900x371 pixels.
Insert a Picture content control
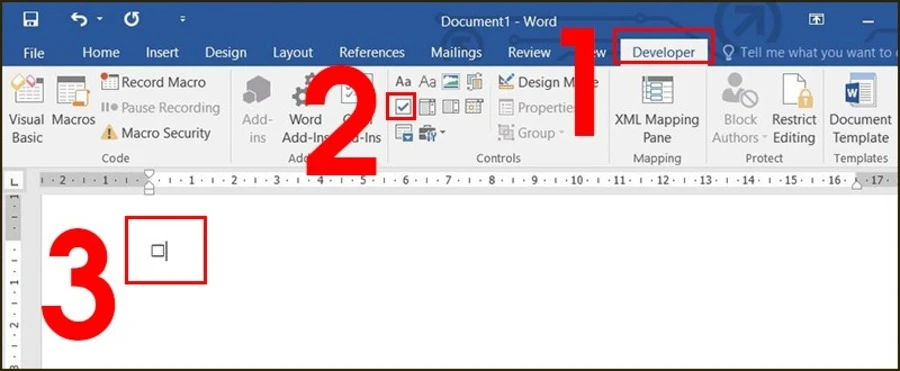point(451,82)
